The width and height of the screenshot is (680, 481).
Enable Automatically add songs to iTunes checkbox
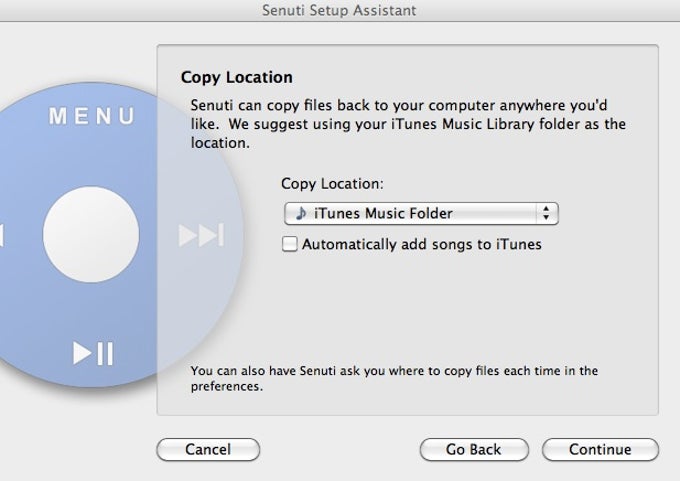pyautogui.click(x=290, y=244)
